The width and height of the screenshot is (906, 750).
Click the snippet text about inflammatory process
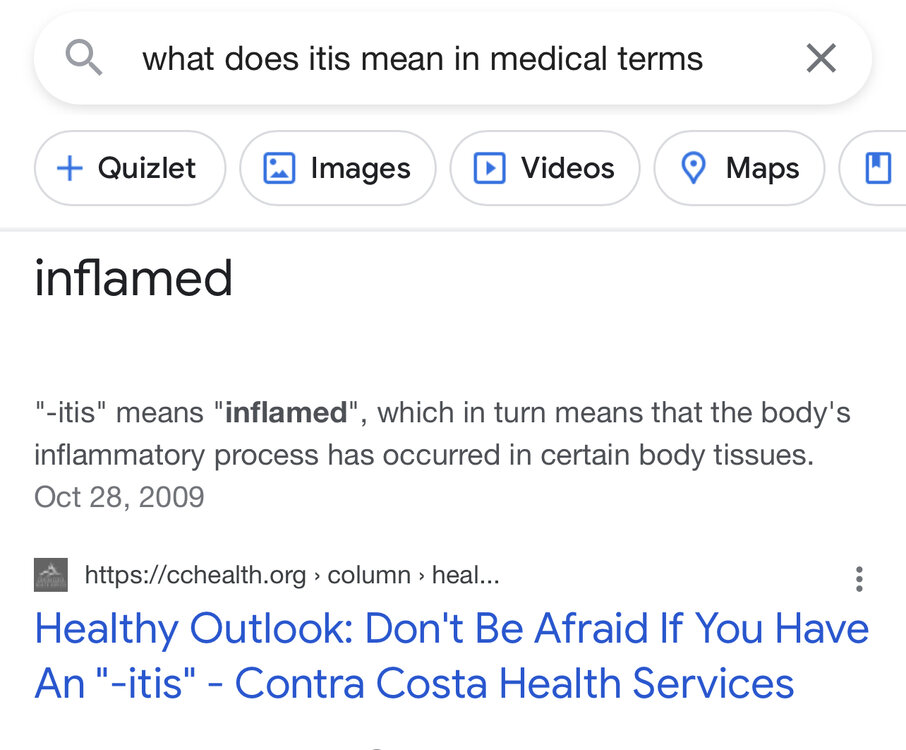coord(424,455)
